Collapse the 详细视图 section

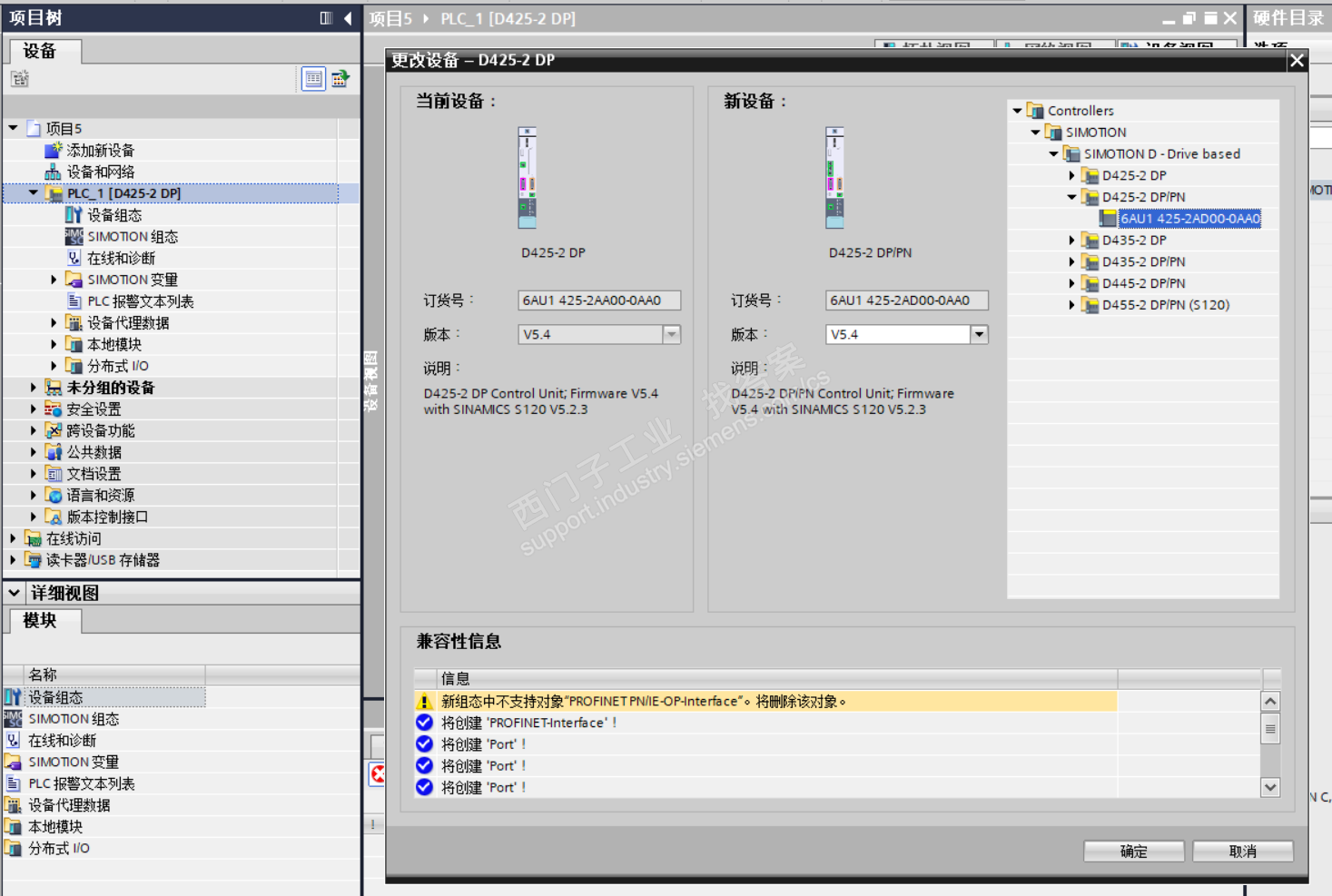15,593
